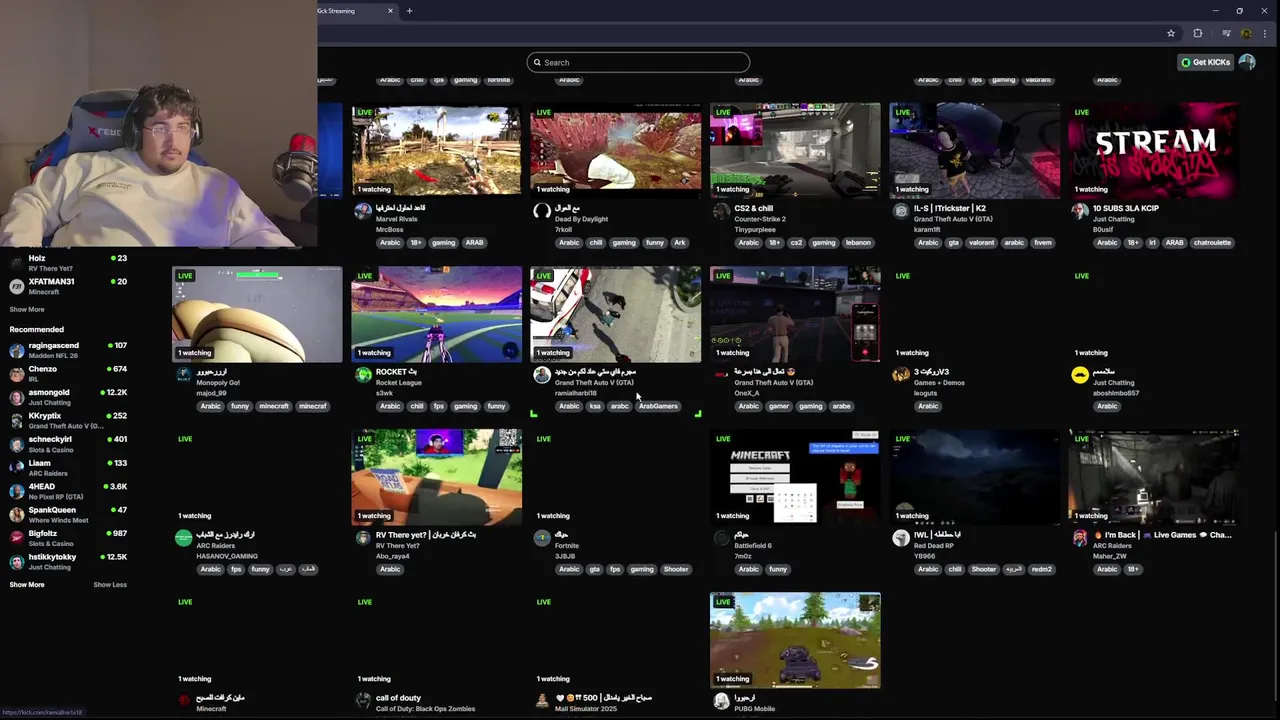Screen dimensions: 1280x720
Task: Open ROCKET Rocket League stream thumbnail
Action: point(436,313)
